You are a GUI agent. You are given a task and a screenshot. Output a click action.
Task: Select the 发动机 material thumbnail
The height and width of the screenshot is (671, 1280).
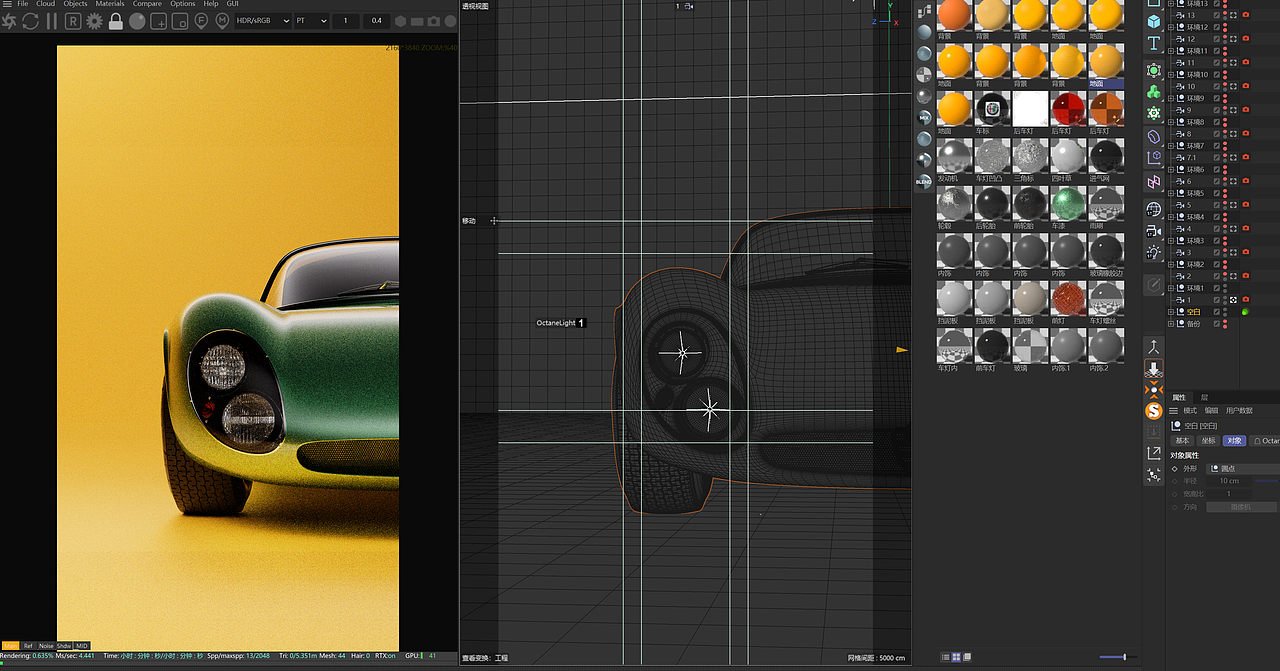tap(954, 157)
